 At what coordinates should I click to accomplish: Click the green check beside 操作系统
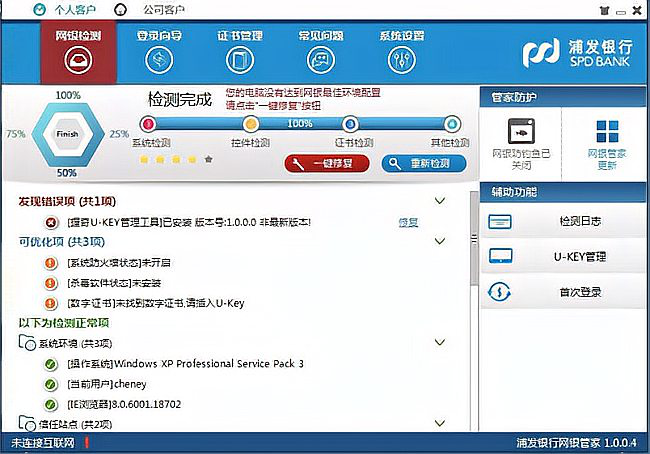[x=51, y=364]
